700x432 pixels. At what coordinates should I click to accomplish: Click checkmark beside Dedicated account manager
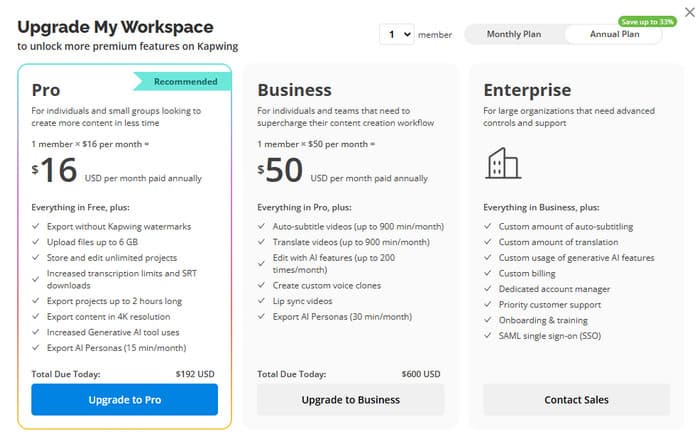pyautogui.click(x=488, y=289)
